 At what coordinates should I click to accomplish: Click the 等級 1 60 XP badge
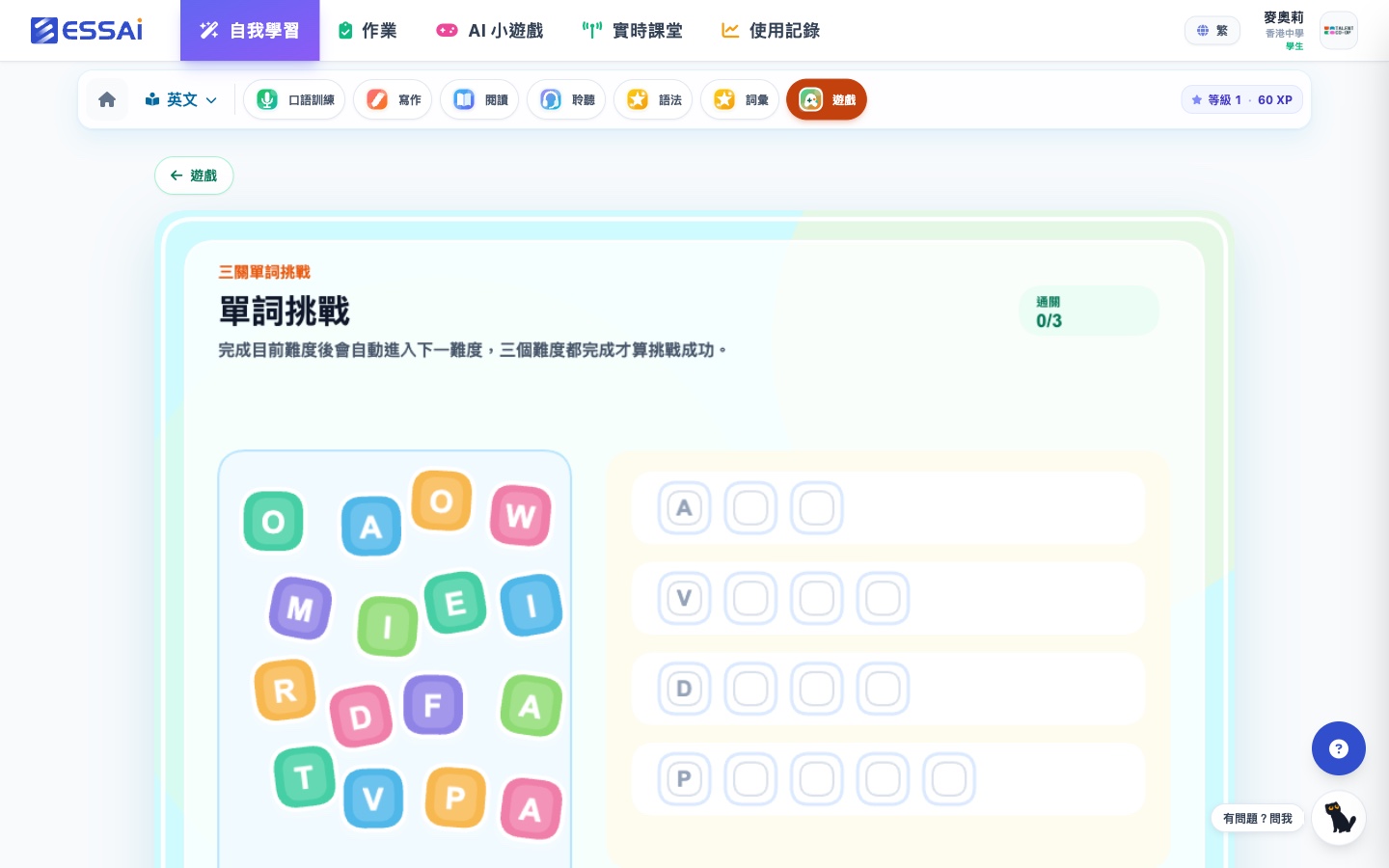pos(1242,99)
